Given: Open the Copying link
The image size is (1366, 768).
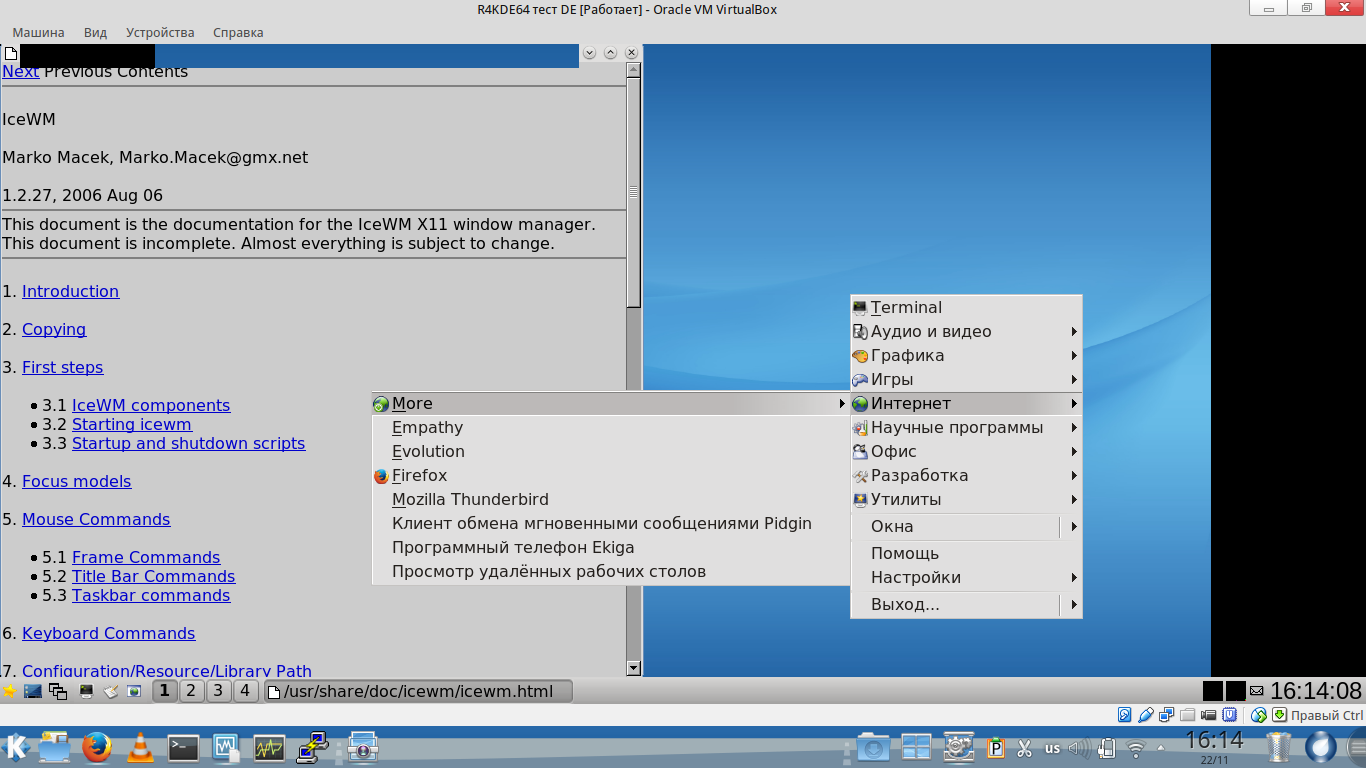Looking at the screenshot, I should (54, 330).
